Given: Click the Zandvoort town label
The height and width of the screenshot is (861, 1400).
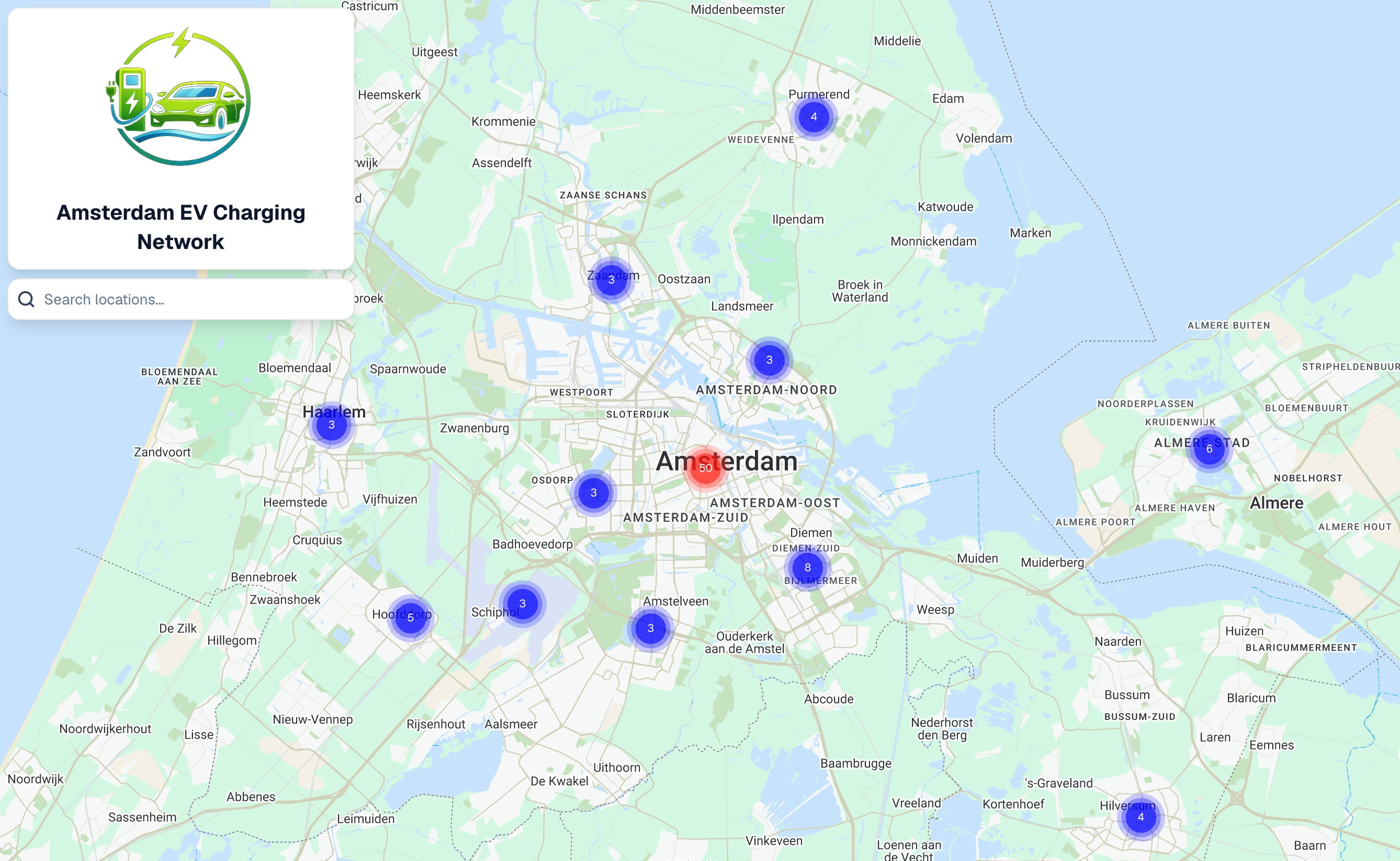Looking at the screenshot, I should coord(162,452).
